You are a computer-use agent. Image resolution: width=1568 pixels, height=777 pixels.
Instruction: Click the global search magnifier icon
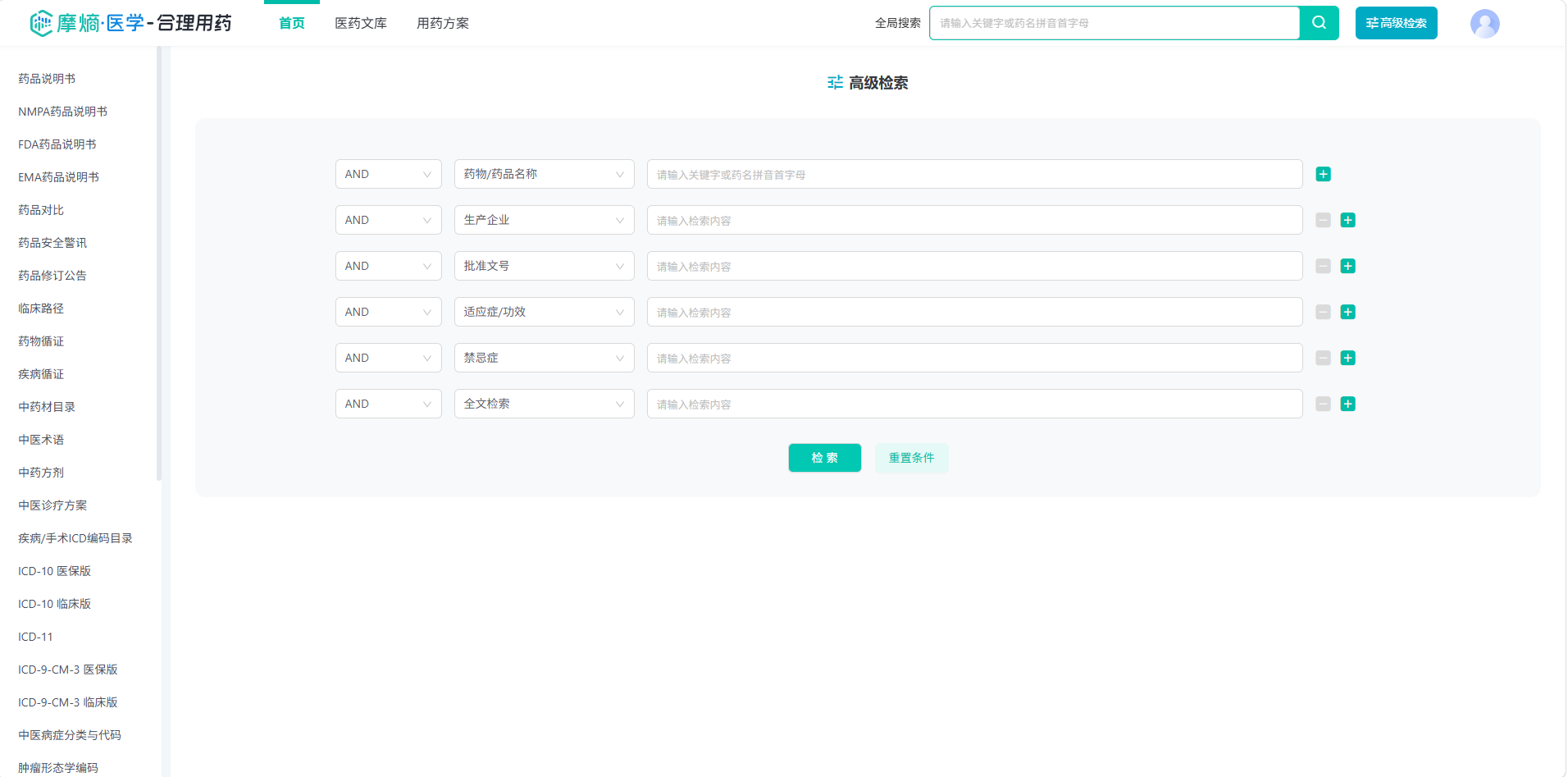(x=1319, y=23)
